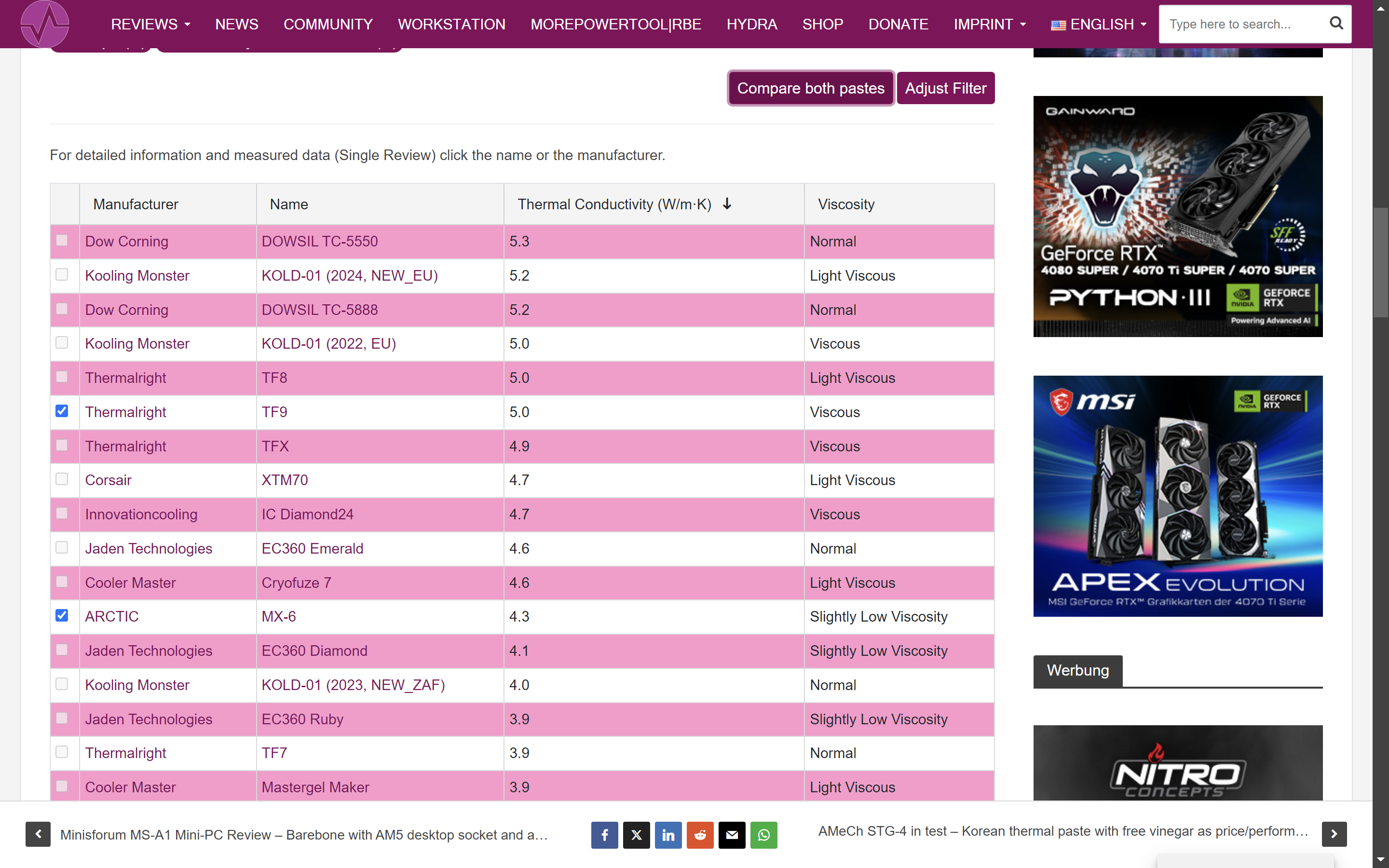
Task: Go to next article with right arrow
Action: [x=1334, y=834]
